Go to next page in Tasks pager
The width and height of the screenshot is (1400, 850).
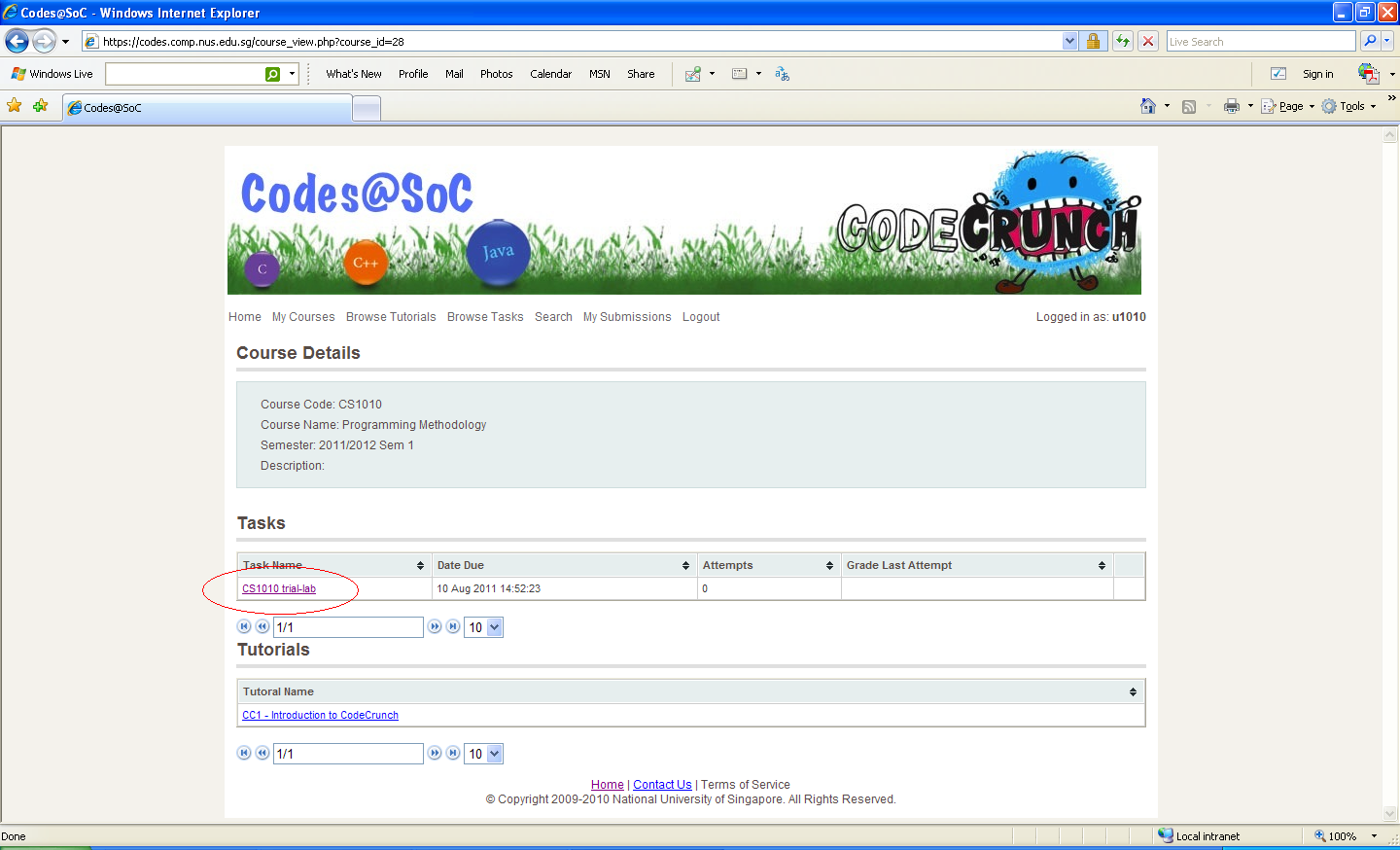[436, 627]
